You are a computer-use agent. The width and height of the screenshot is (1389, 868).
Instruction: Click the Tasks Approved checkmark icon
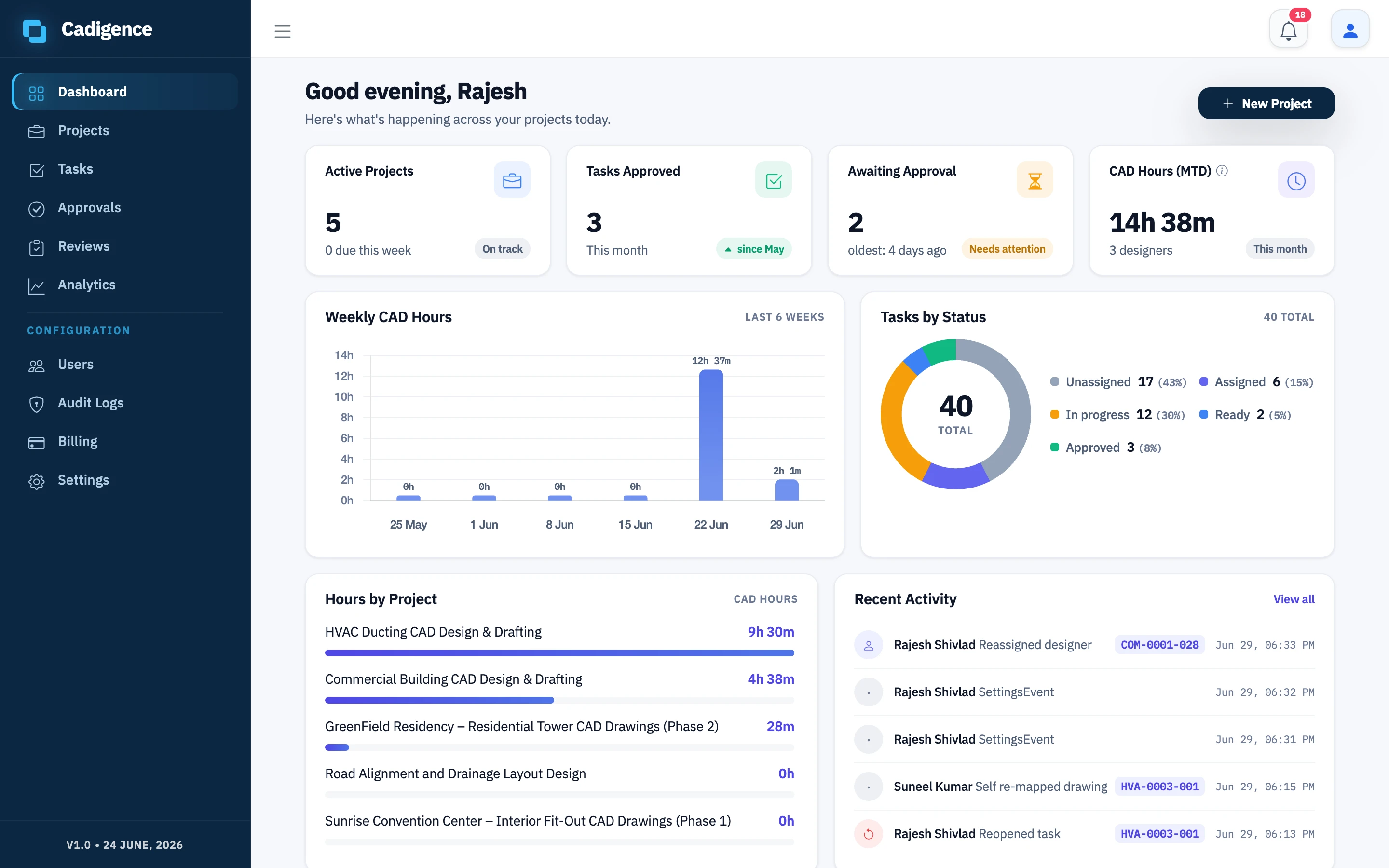click(x=773, y=180)
